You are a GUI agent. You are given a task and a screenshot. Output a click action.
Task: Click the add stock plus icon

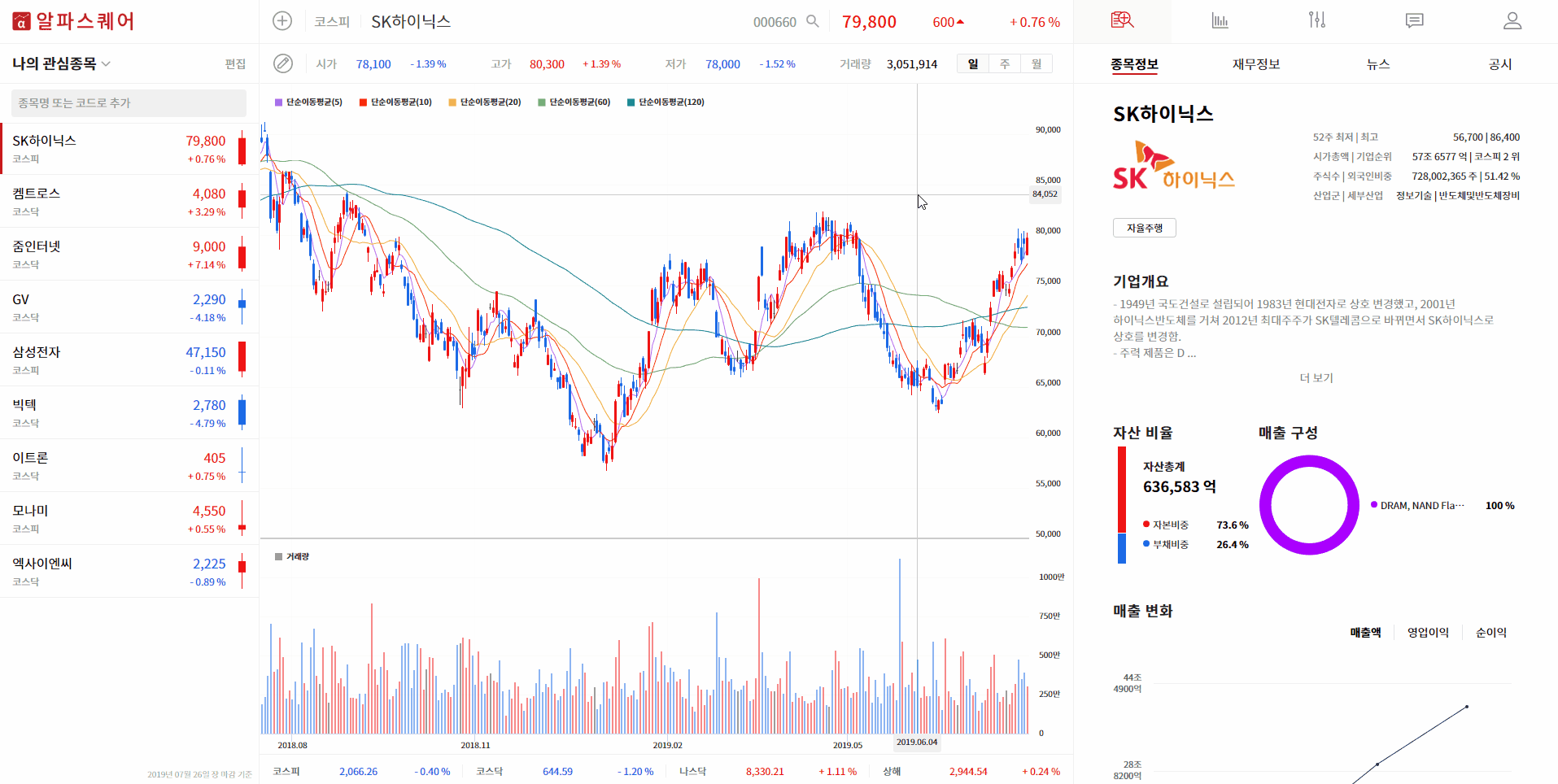pos(282,21)
